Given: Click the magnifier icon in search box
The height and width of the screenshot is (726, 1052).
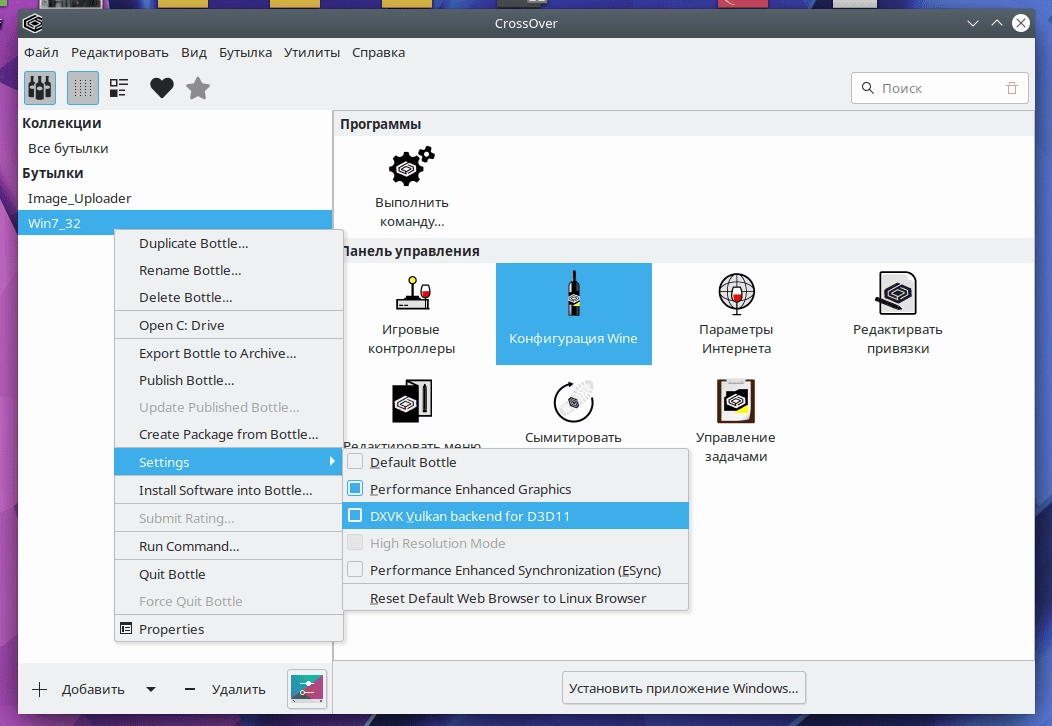Looking at the screenshot, I should coord(867,88).
